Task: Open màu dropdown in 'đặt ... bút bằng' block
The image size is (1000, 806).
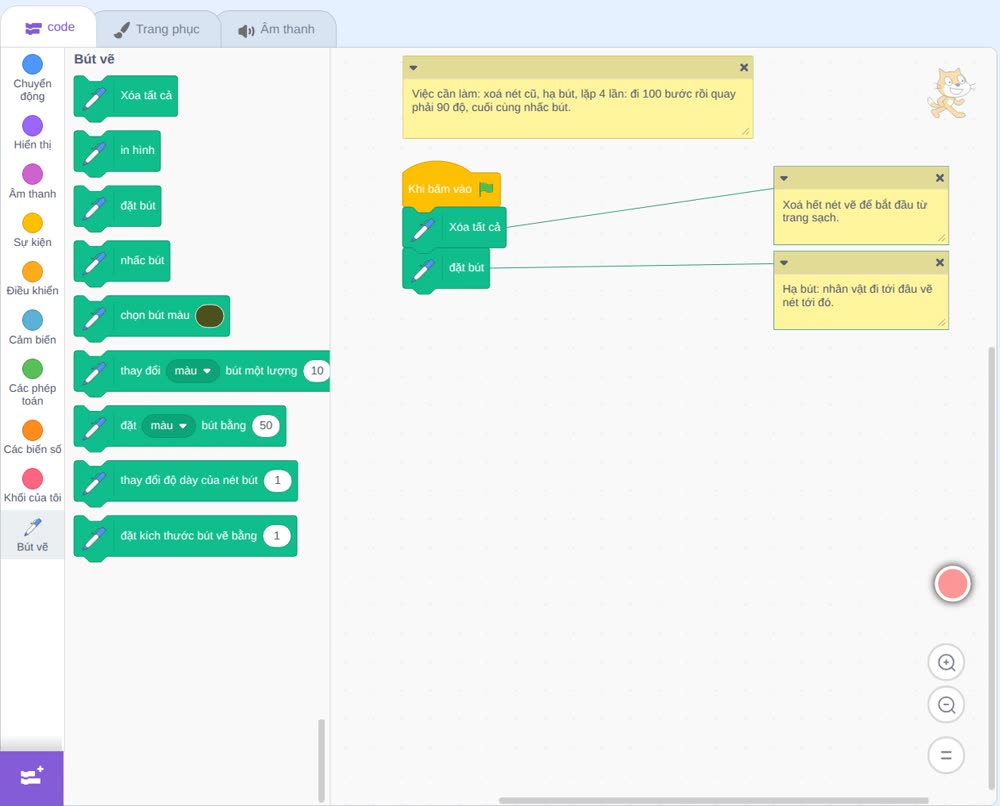Action: tap(168, 425)
